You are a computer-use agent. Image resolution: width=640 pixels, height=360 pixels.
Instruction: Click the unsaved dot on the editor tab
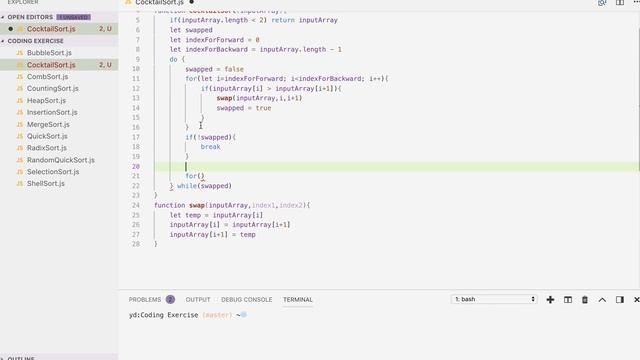pos(191,2)
